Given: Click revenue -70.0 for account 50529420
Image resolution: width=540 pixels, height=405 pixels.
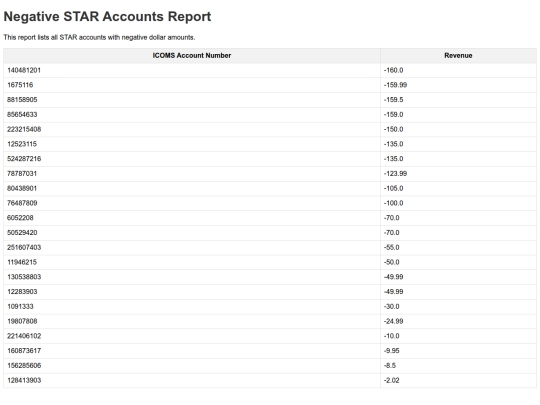Looking at the screenshot, I should [x=392, y=233].
